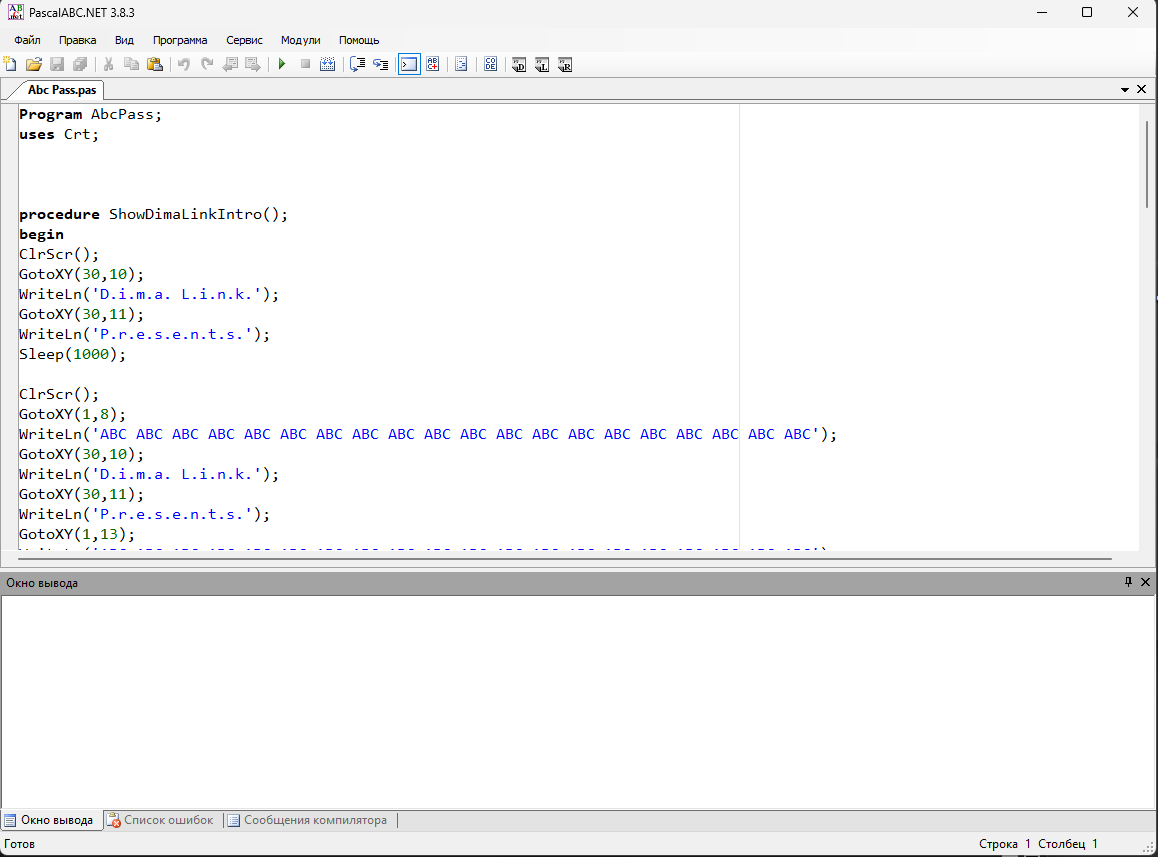Image resolution: width=1158 pixels, height=857 pixels.
Task: Open the Программа menu
Action: point(180,40)
